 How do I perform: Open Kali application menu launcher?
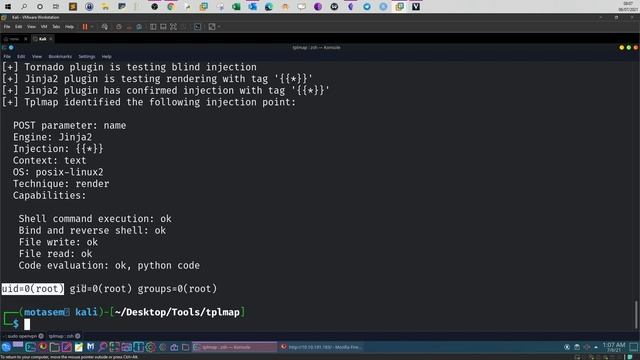[x=6, y=347]
